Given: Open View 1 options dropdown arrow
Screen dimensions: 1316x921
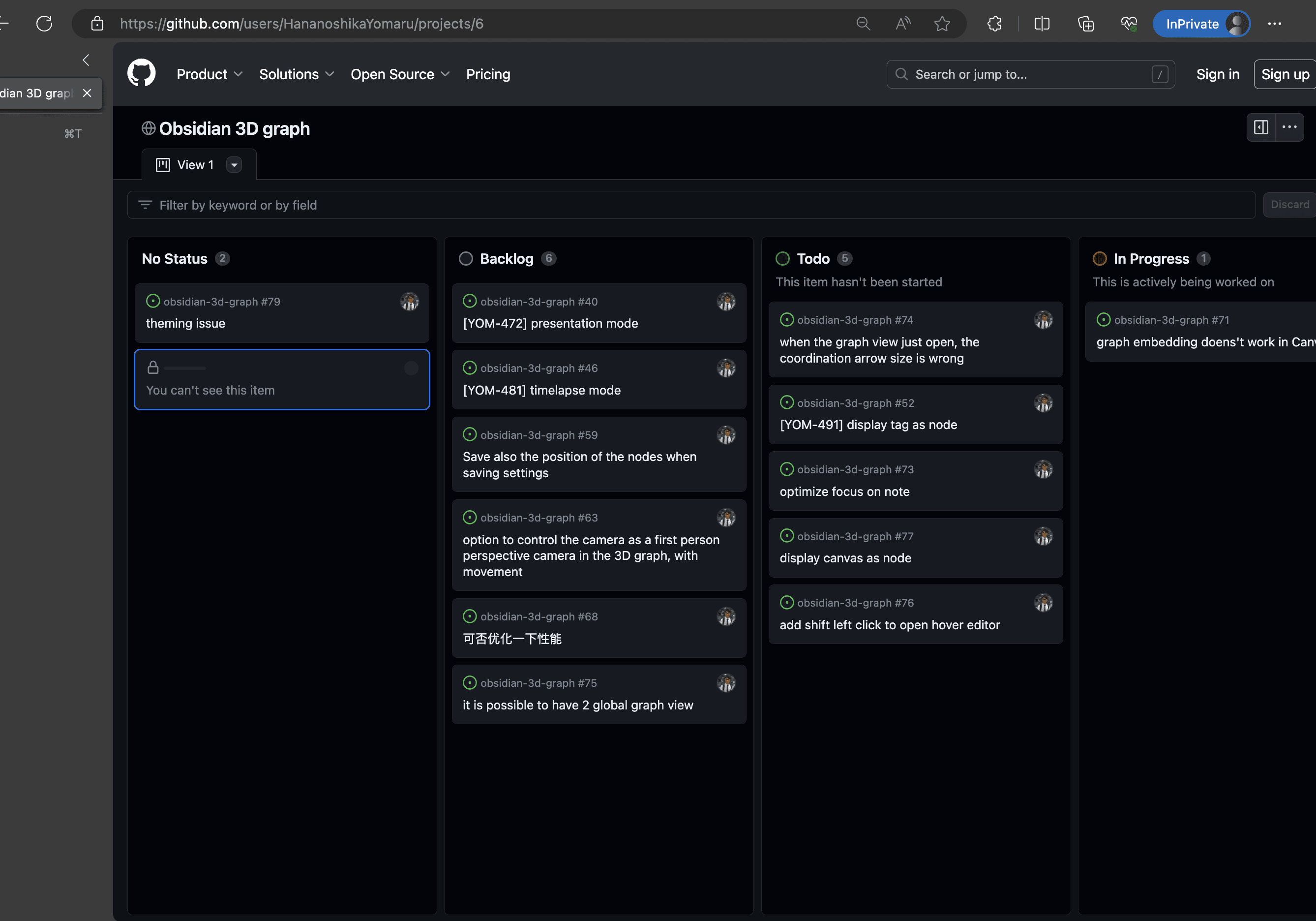Looking at the screenshot, I should [234, 165].
